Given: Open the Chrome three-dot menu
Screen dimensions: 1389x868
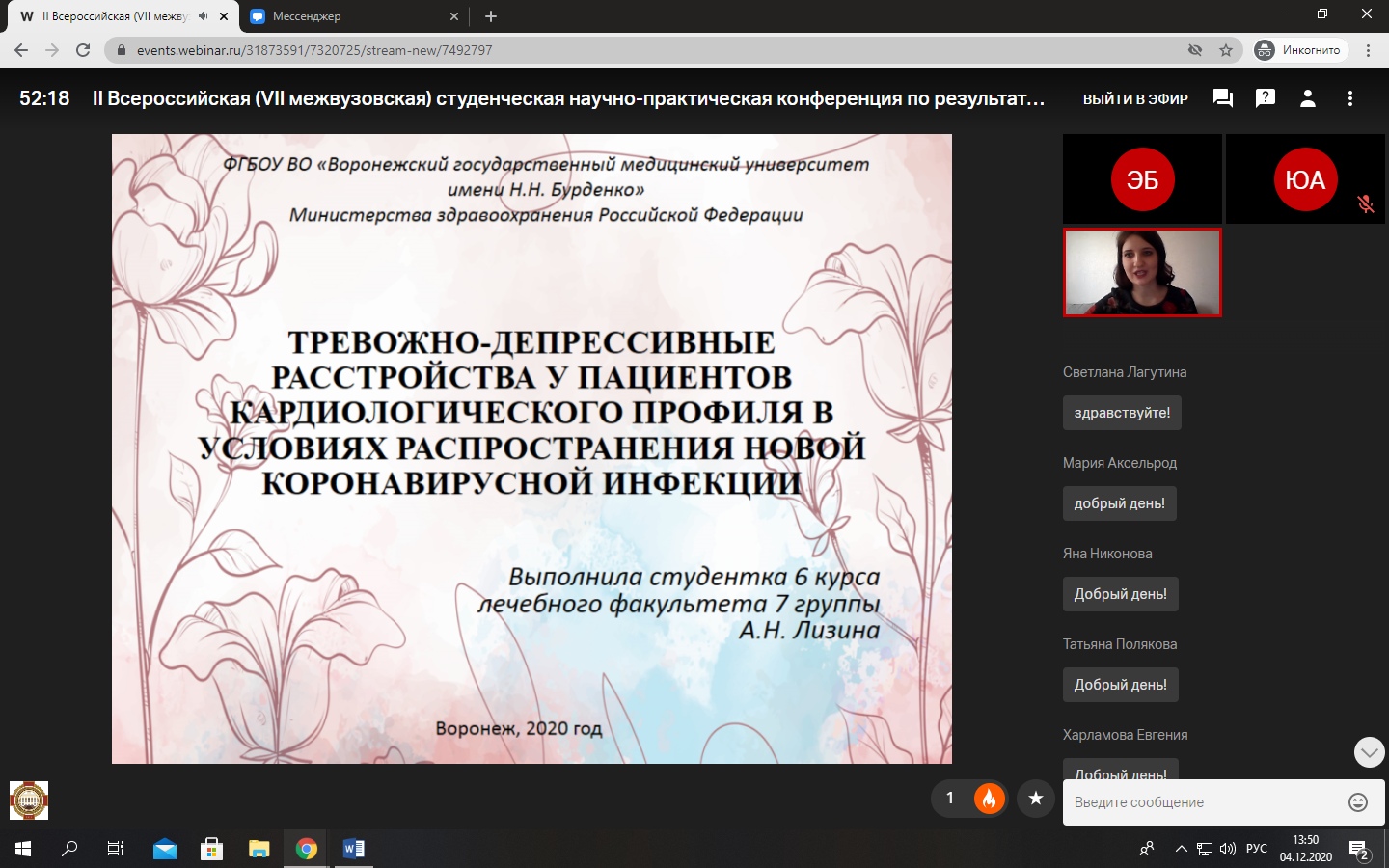Looking at the screenshot, I should (1369, 50).
